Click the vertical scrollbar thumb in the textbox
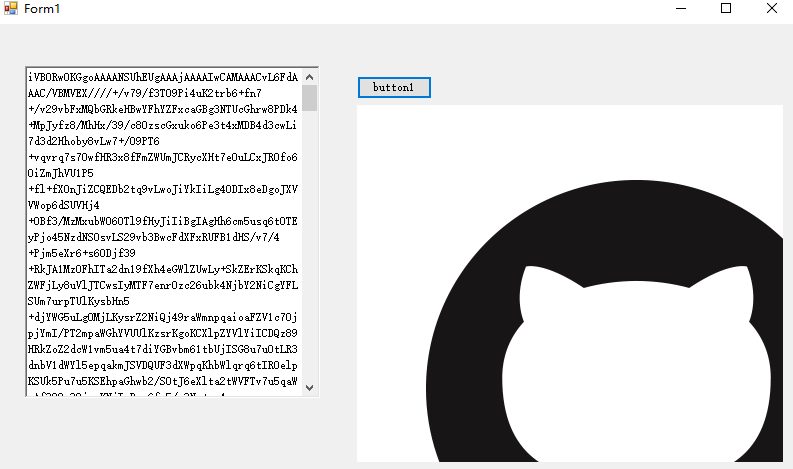The image size is (793, 469). [310, 98]
